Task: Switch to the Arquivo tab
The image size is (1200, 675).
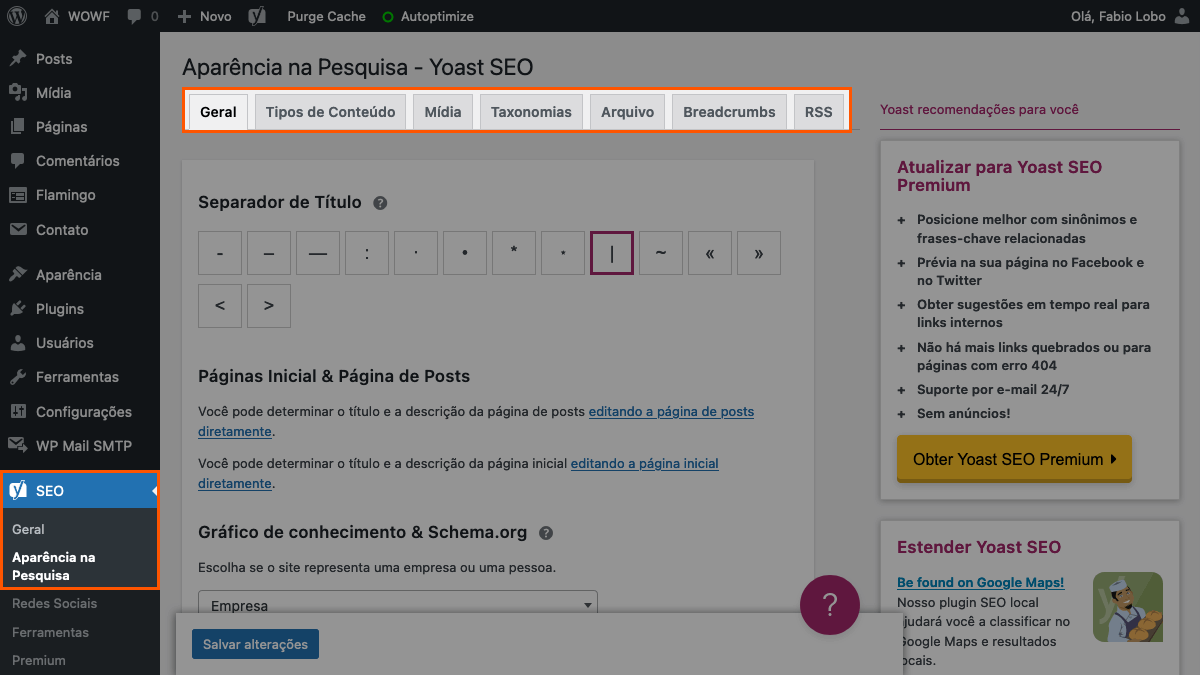Action: coord(627,112)
